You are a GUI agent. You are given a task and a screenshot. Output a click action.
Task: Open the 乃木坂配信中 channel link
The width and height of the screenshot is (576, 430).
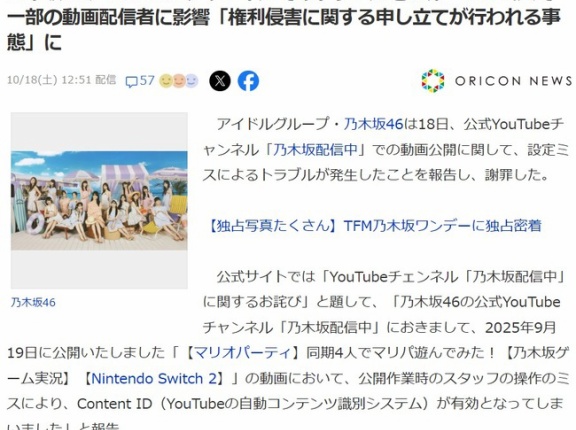315,149
